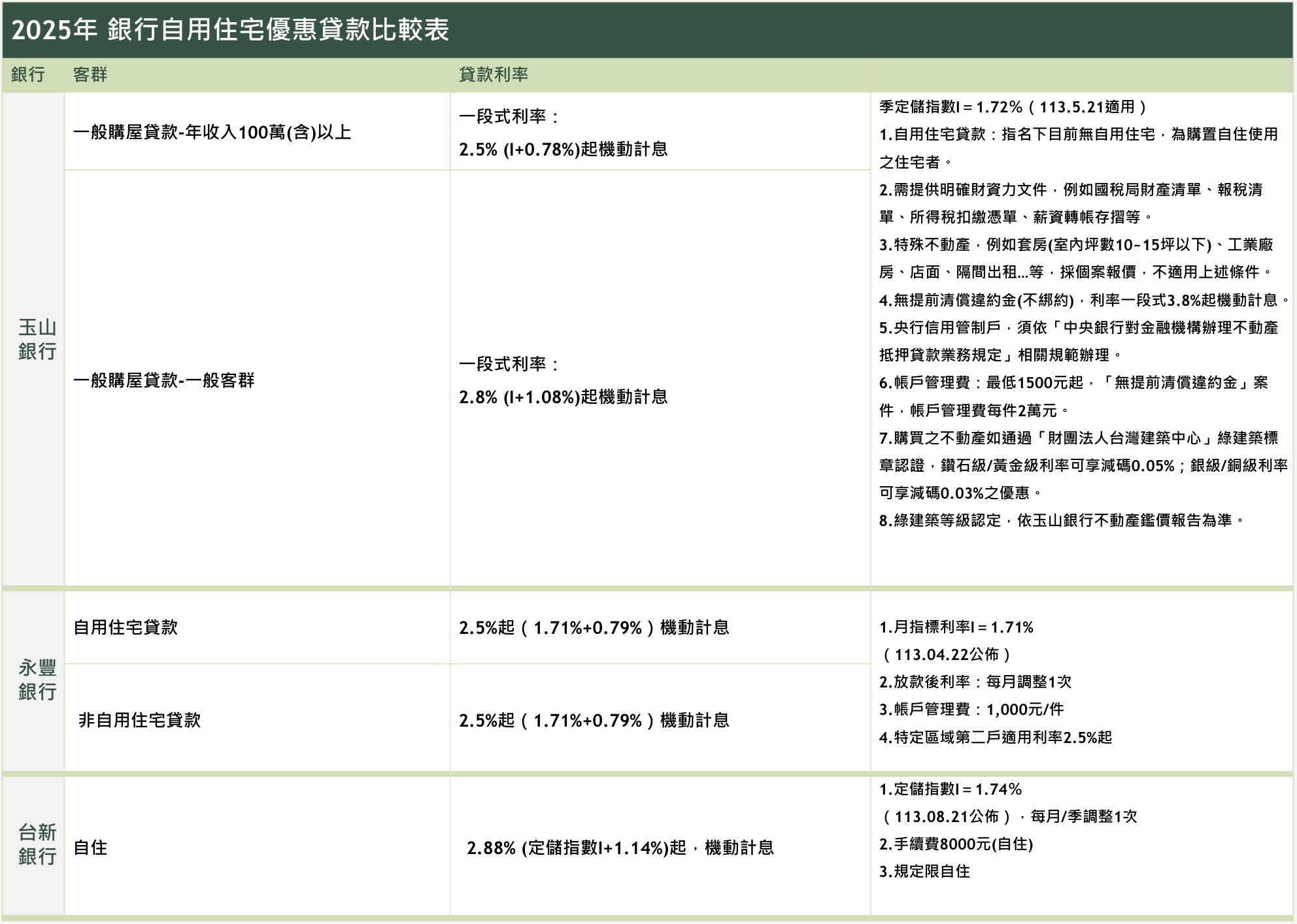Click the 銀行 column header
The image size is (1297, 924).
click(28, 74)
